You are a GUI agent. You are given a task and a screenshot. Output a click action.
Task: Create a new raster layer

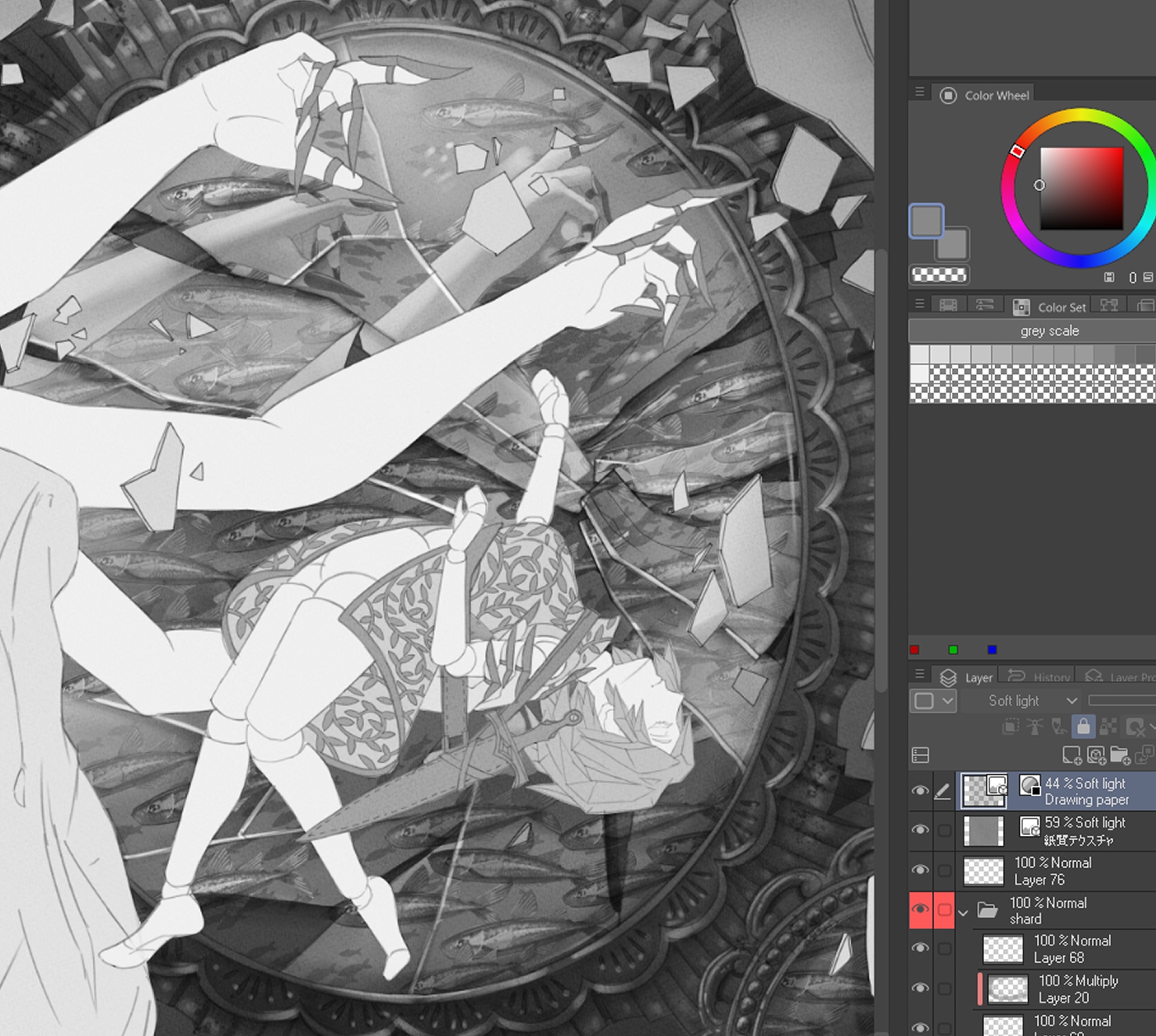click(1071, 754)
